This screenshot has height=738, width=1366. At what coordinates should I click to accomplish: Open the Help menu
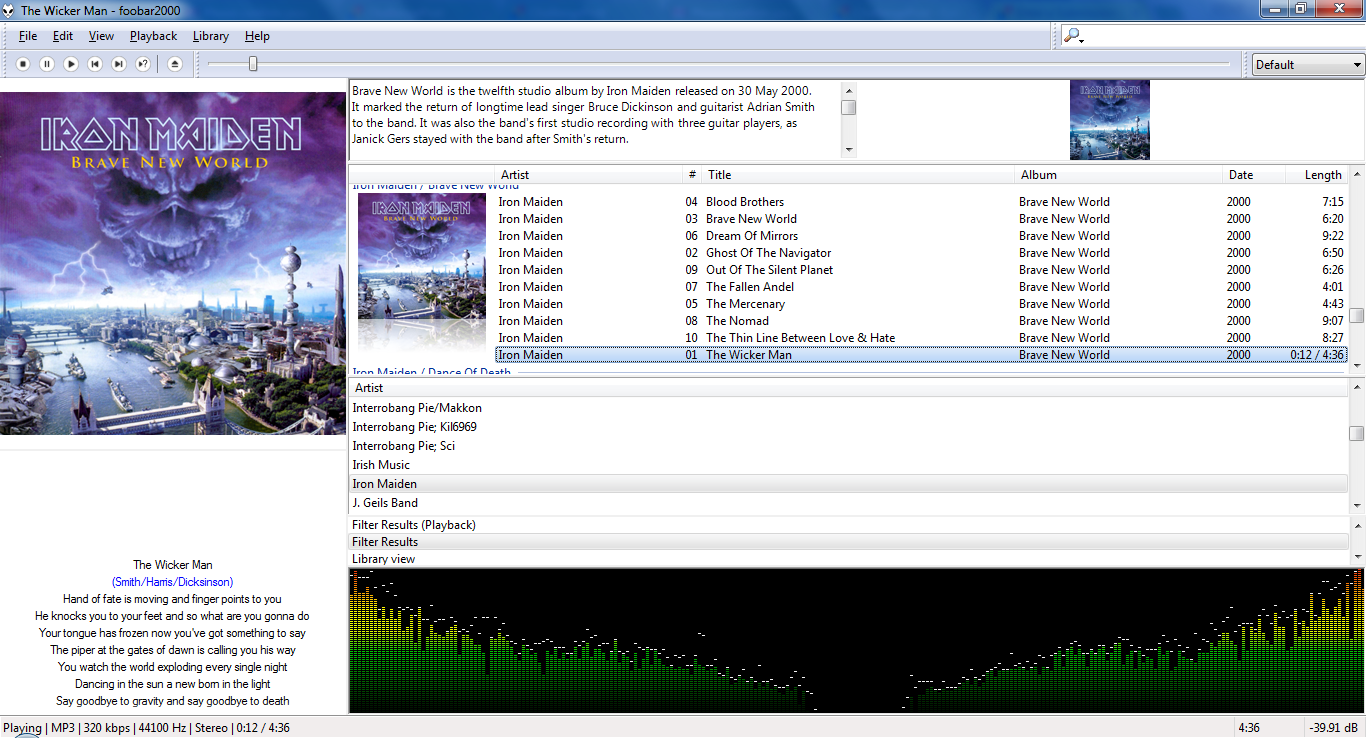pos(257,36)
